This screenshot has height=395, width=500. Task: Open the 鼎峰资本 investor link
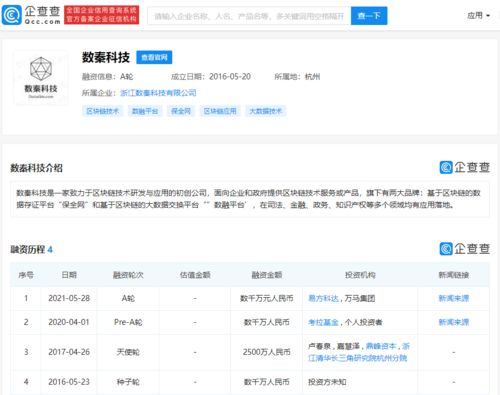coord(381,346)
